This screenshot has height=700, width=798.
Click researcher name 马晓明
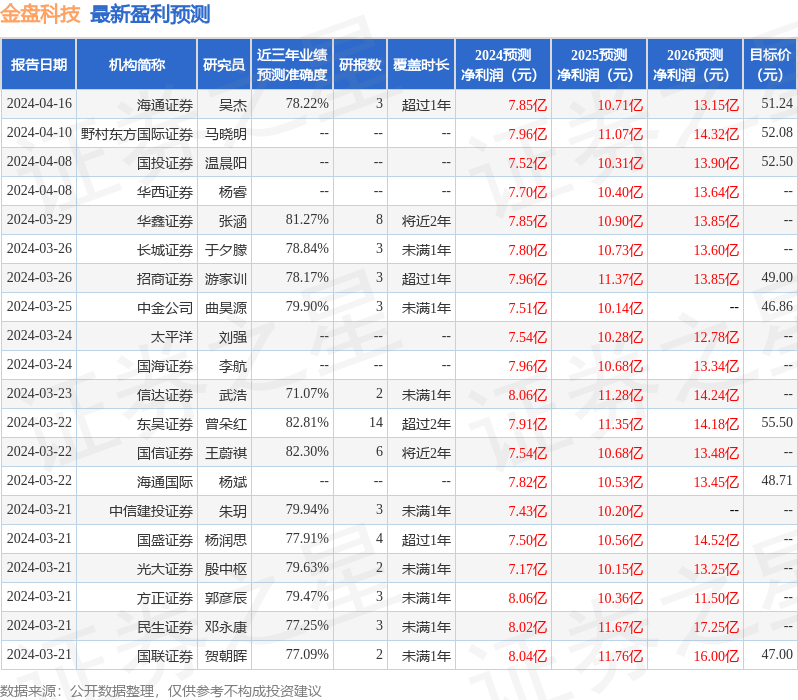coord(226,134)
